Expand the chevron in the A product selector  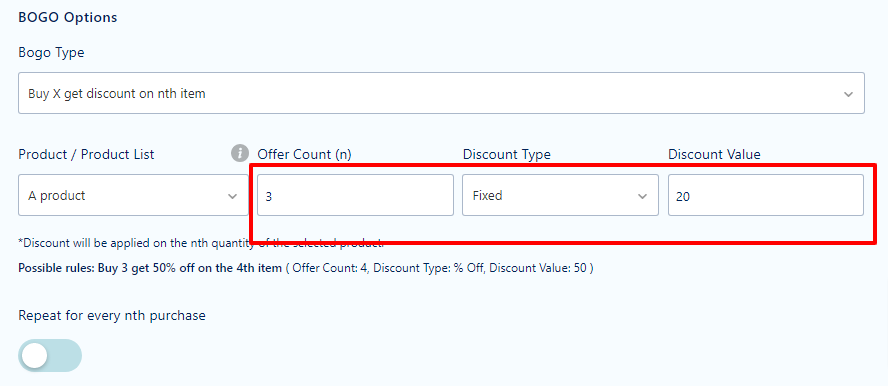click(232, 196)
